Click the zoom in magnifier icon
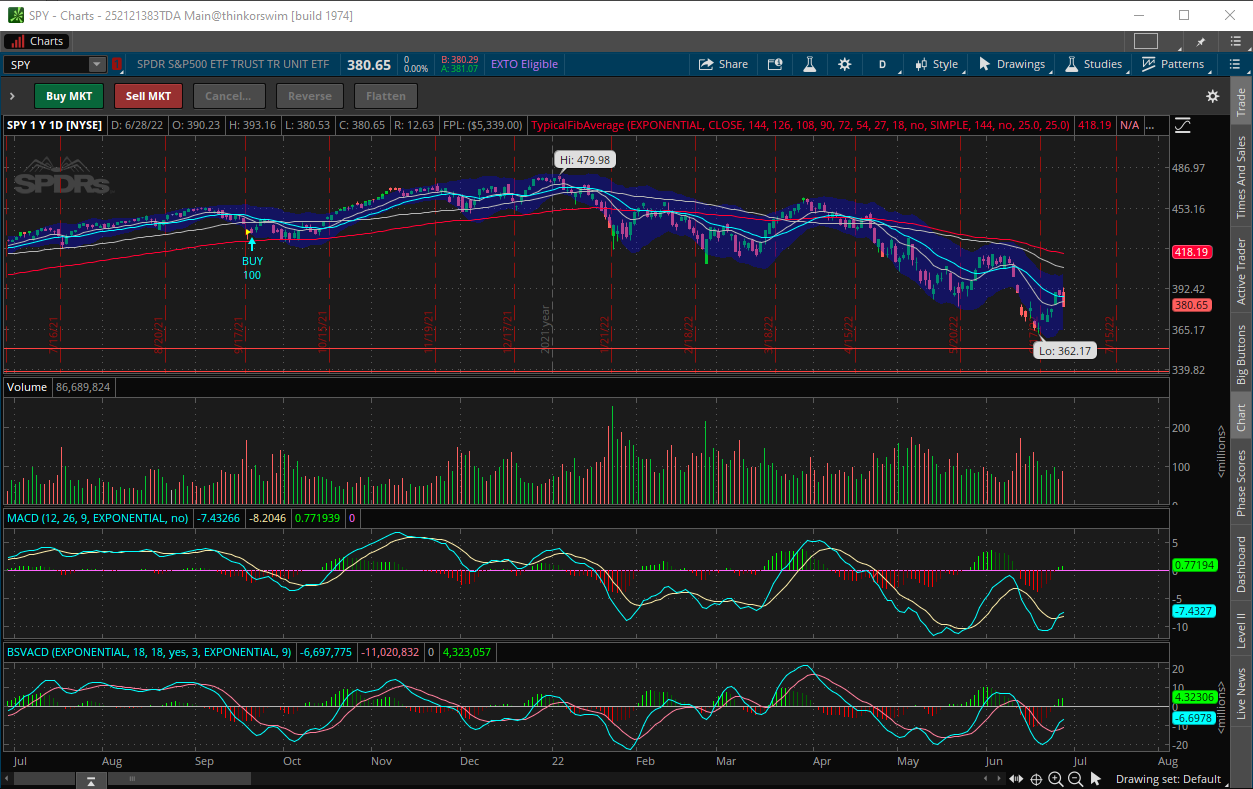This screenshot has height=789, width=1253. click(x=1056, y=779)
